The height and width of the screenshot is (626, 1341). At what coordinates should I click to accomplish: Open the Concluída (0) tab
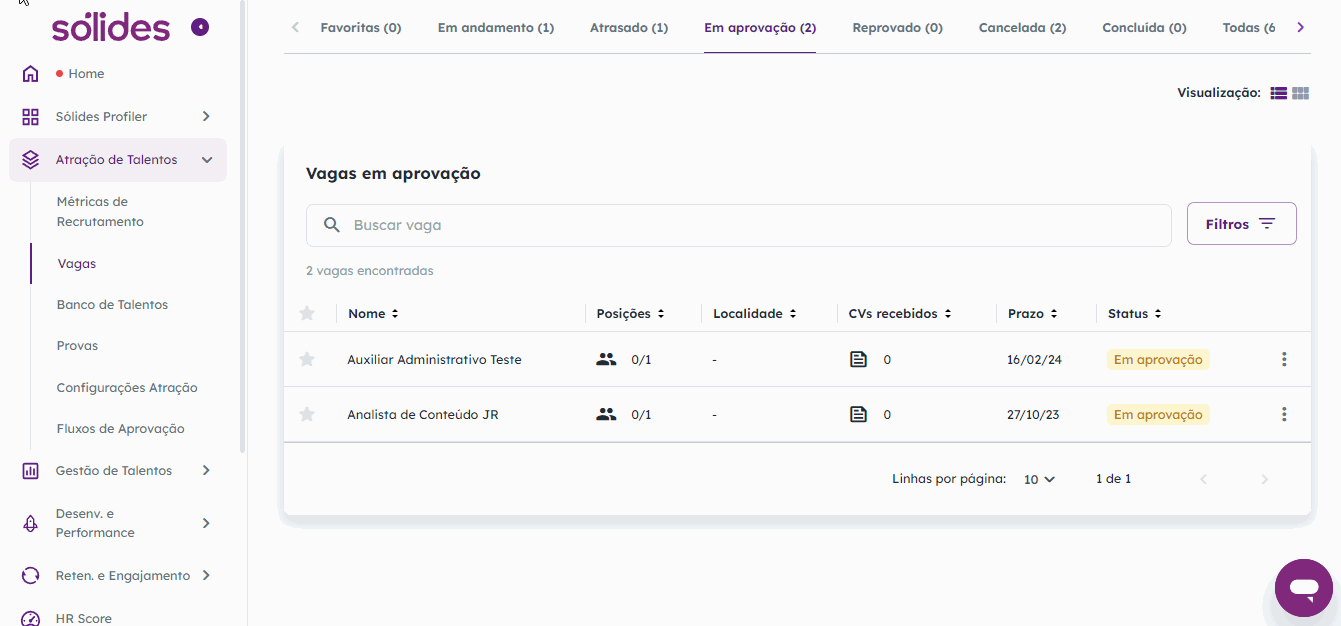pos(1145,28)
